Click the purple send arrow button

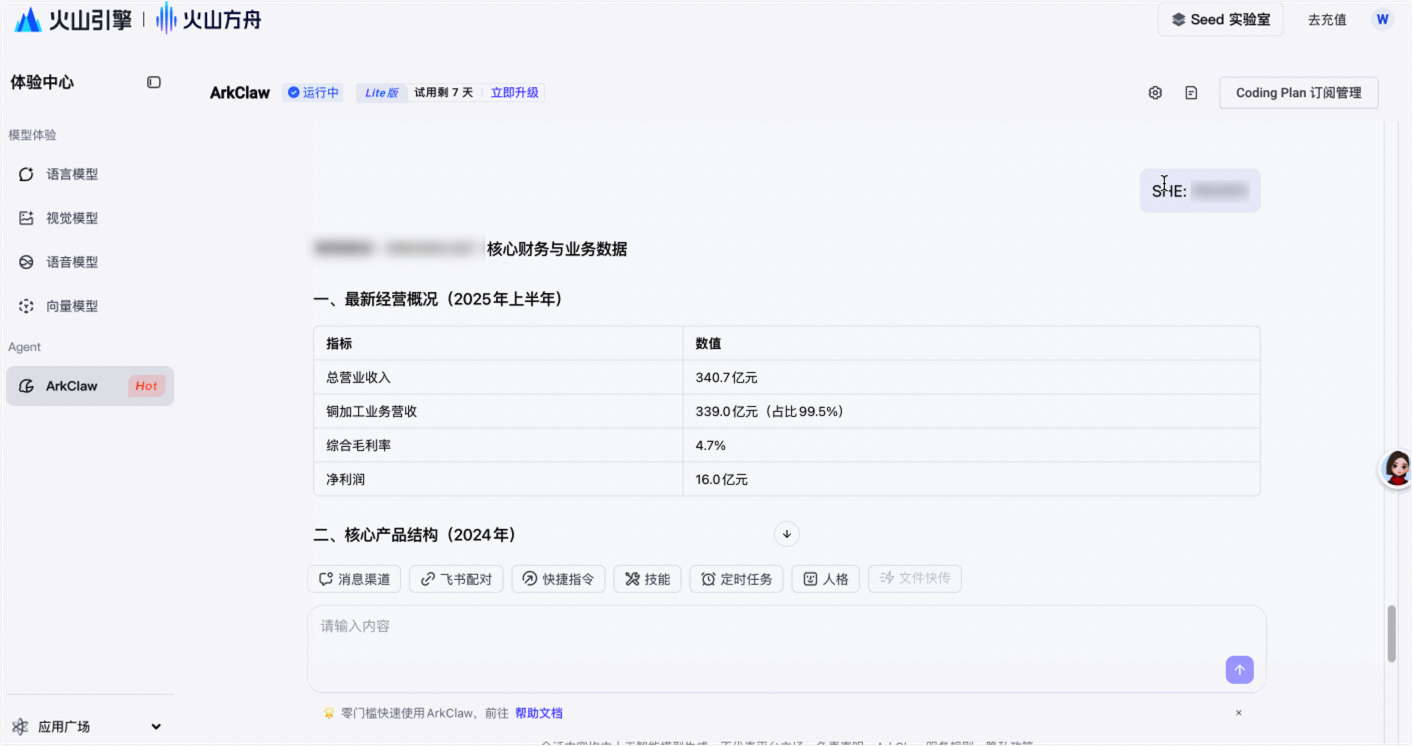pyautogui.click(x=1239, y=670)
